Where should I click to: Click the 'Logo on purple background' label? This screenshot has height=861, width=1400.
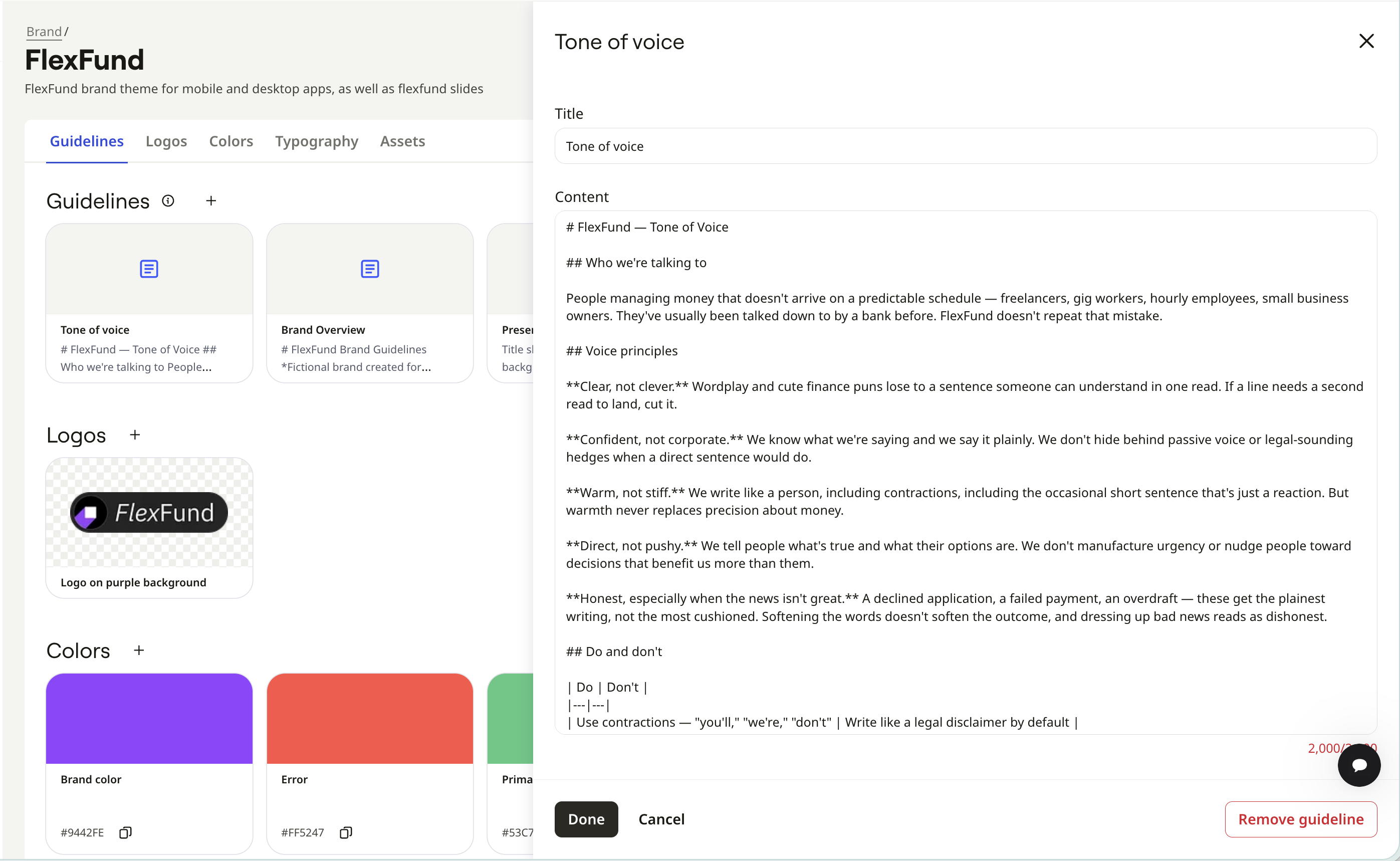click(x=133, y=582)
